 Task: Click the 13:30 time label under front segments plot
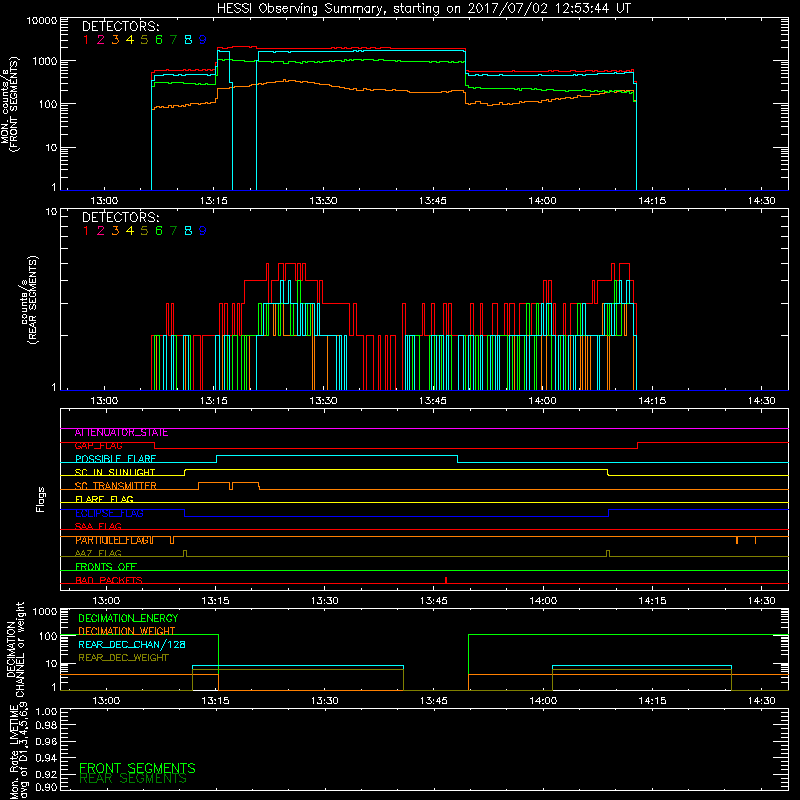(x=323, y=201)
